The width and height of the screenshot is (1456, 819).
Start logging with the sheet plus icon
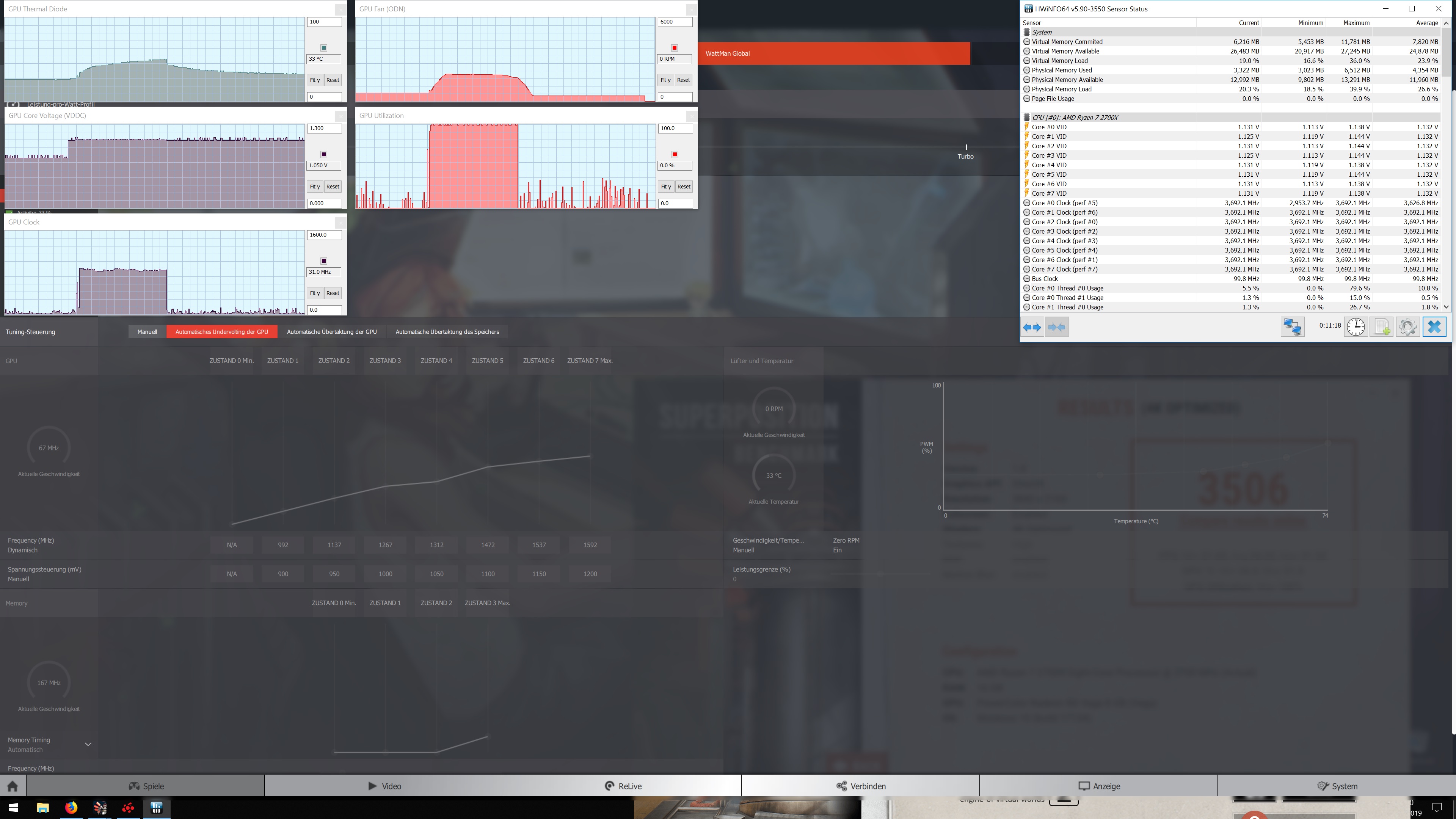coord(1382,327)
